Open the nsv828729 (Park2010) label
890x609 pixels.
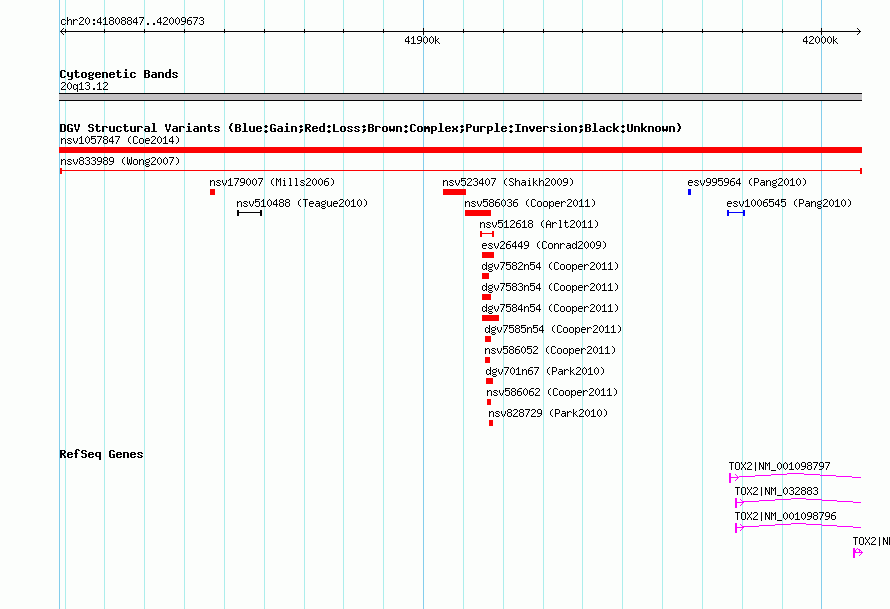pyautogui.click(x=548, y=413)
